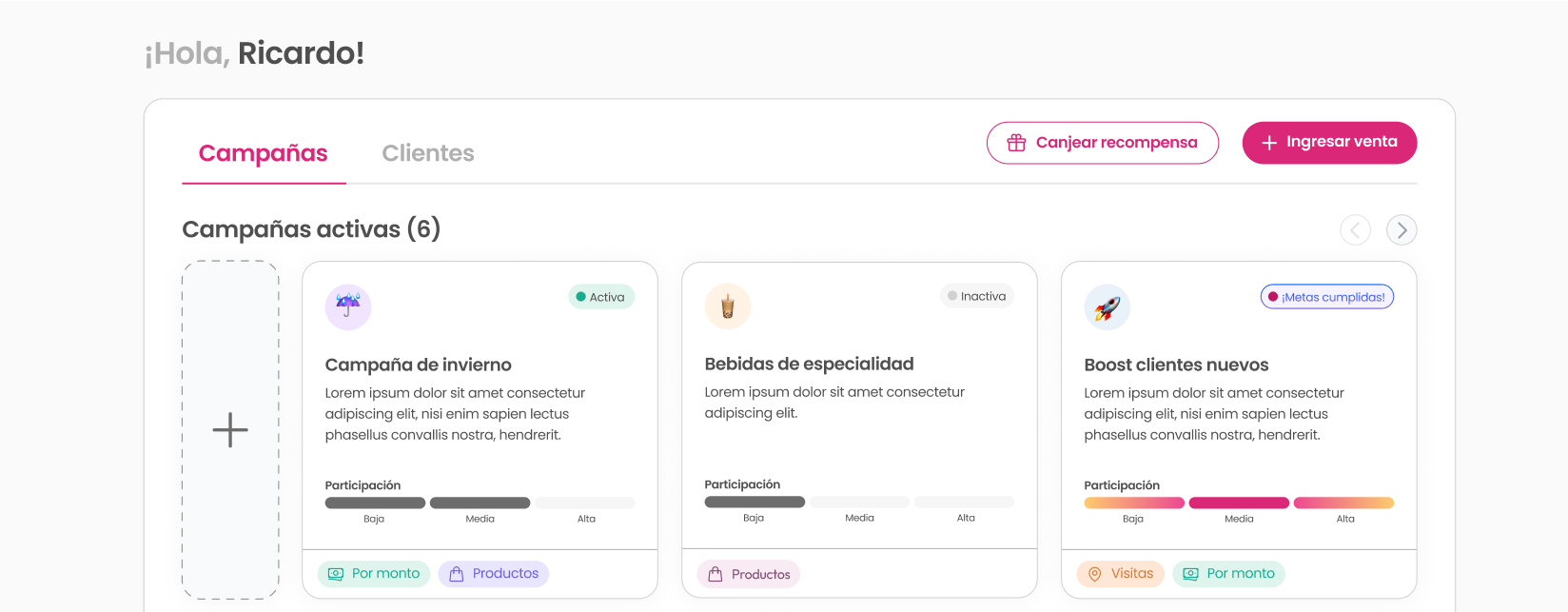Select the Productos tag on Campaña de invierno
The height and width of the screenshot is (612, 1568).
(x=494, y=574)
